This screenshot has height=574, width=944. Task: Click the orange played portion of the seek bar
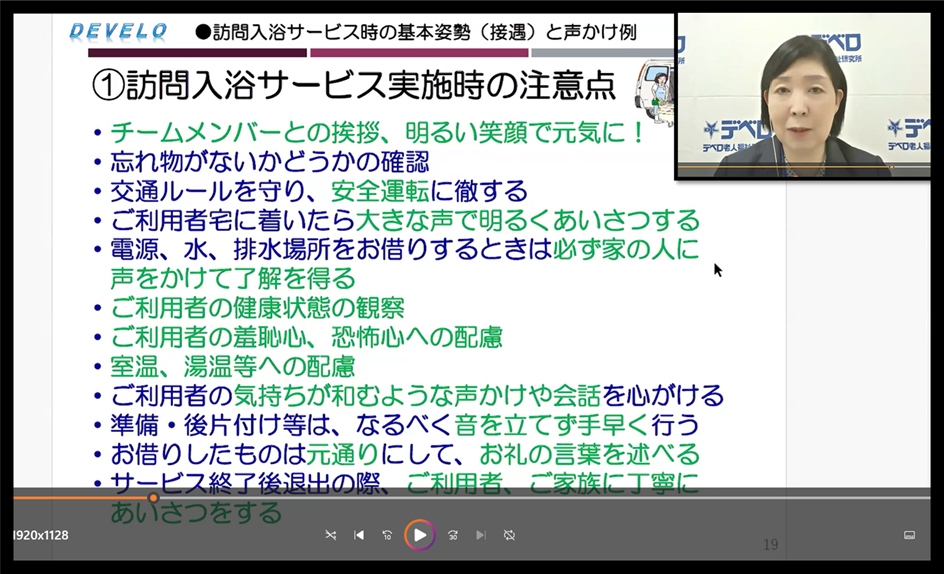[x=80, y=498]
